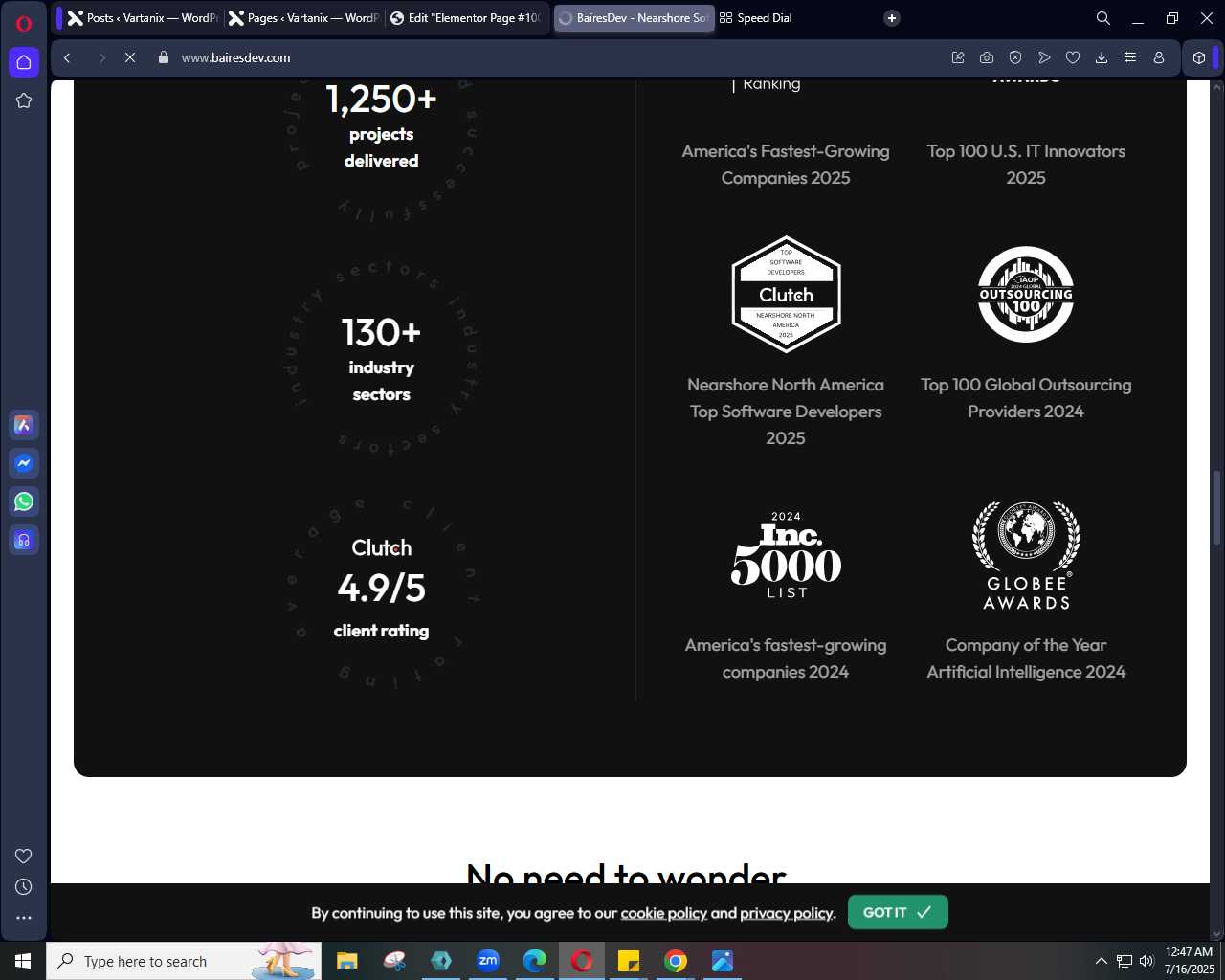Open the Snipping Tool taskbar icon
The width and height of the screenshot is (1225, 980).
tap(394, 961)
